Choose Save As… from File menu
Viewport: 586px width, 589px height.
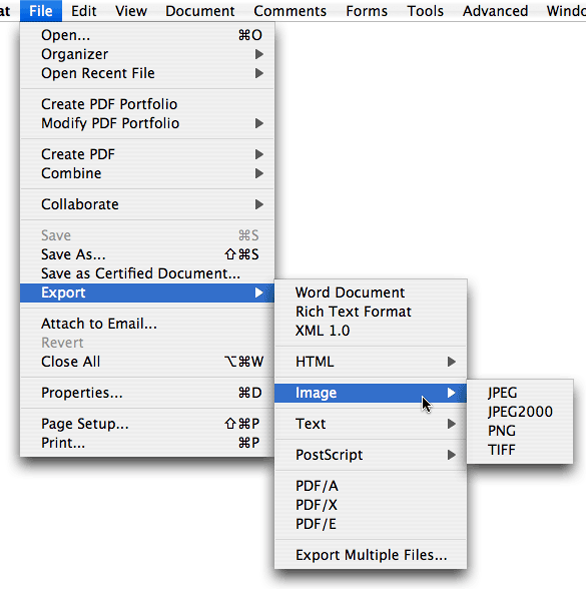click(x=147, y=255)
